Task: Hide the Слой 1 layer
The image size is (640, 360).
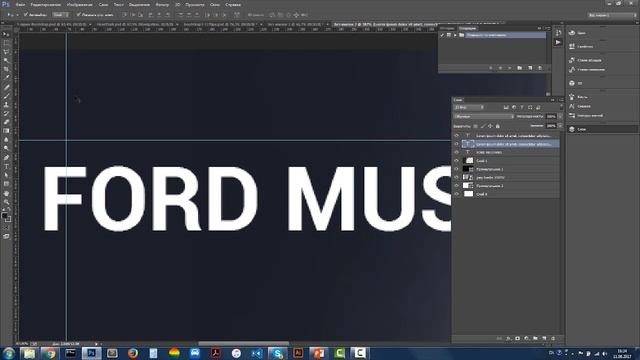Action: [457, 160]
